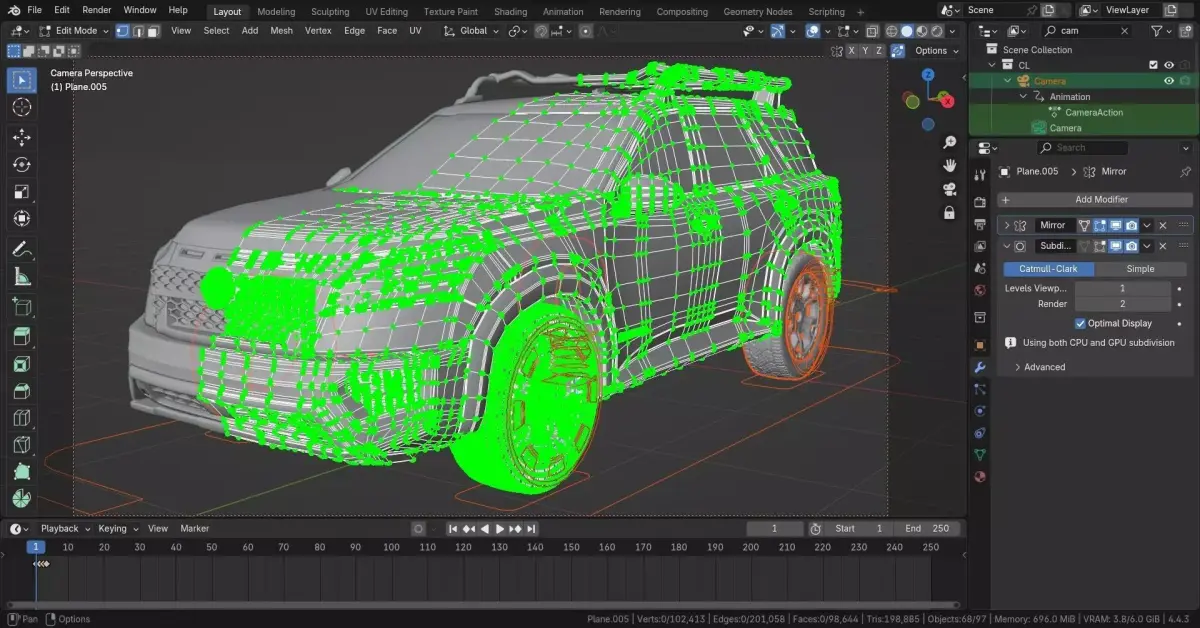Select the 3D Cursor tool
This screenshot has width=1200, height=628.
click(22, 107)
